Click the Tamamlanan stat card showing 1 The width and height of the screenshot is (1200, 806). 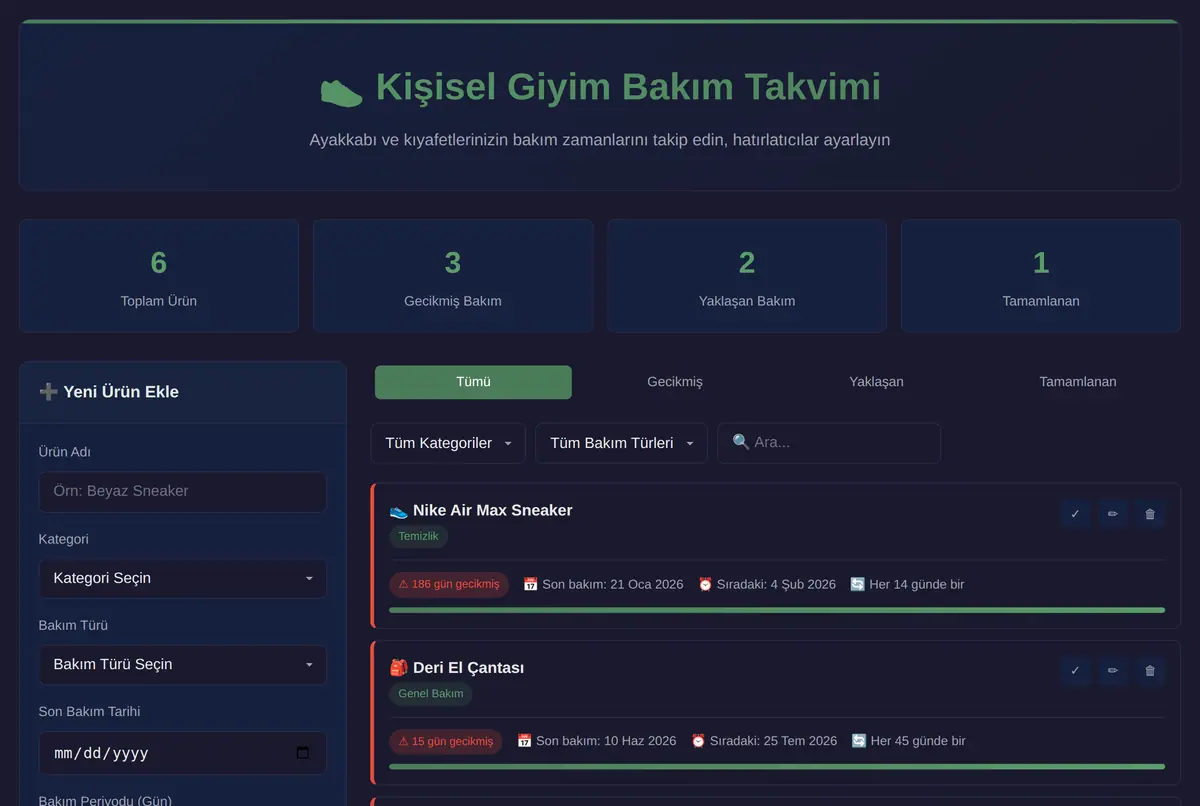1041,276
